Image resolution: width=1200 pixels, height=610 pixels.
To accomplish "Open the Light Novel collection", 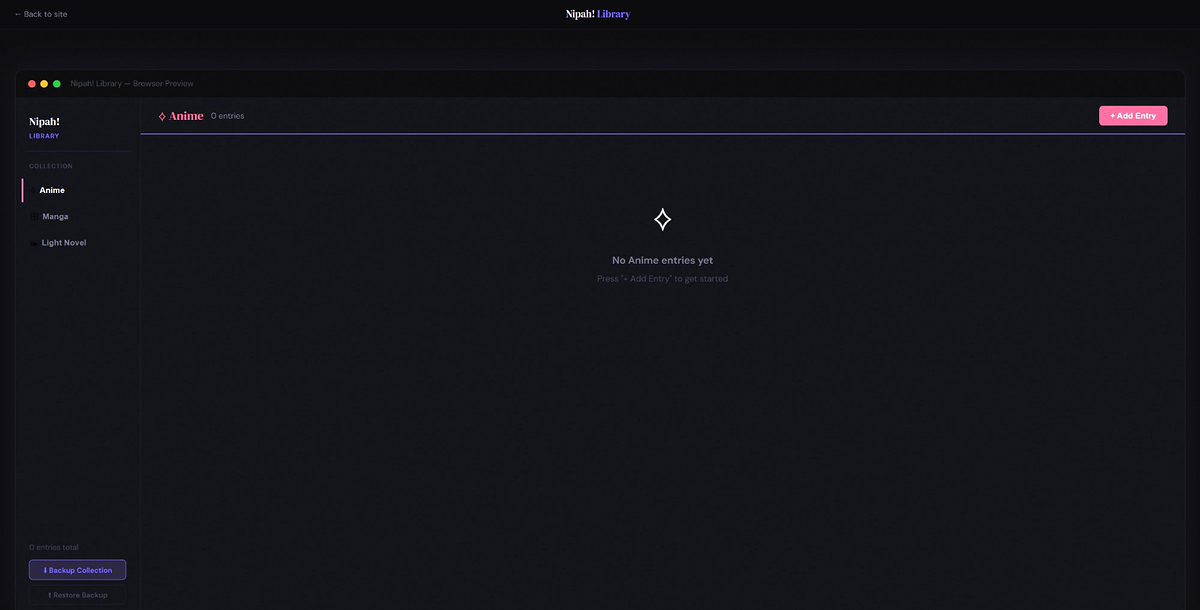I will click(64, 242).
